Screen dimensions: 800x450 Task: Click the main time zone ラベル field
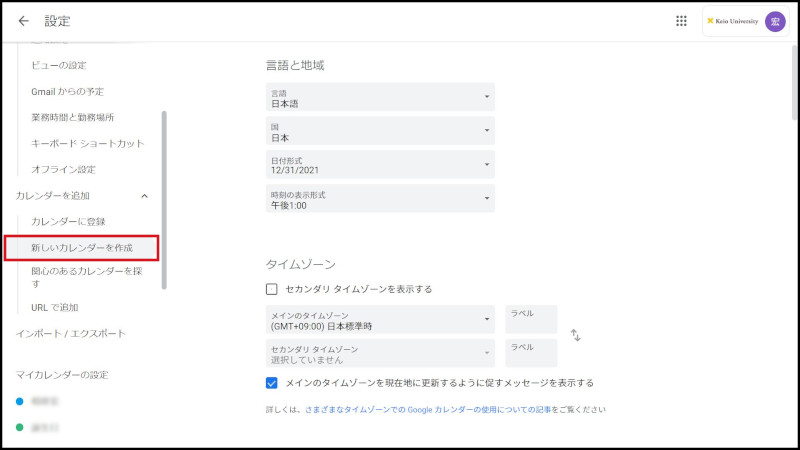coord(531,319)
